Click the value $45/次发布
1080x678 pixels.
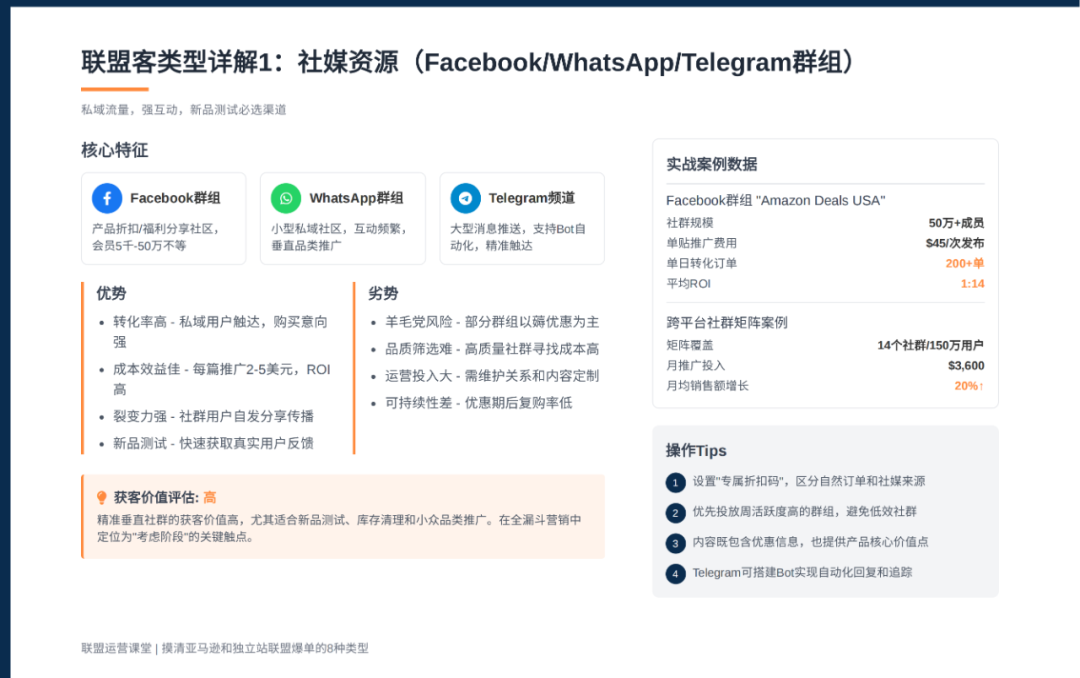point(955,243)
